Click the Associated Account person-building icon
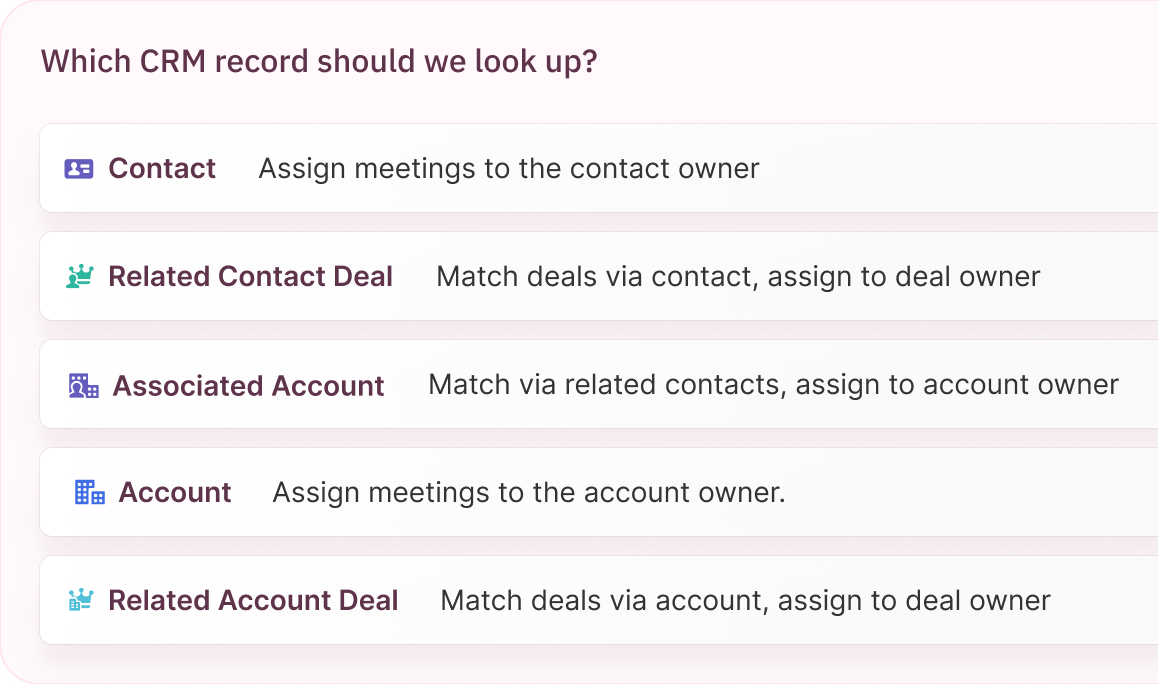Screen dimensions: 1158x684 pos(83,386)
